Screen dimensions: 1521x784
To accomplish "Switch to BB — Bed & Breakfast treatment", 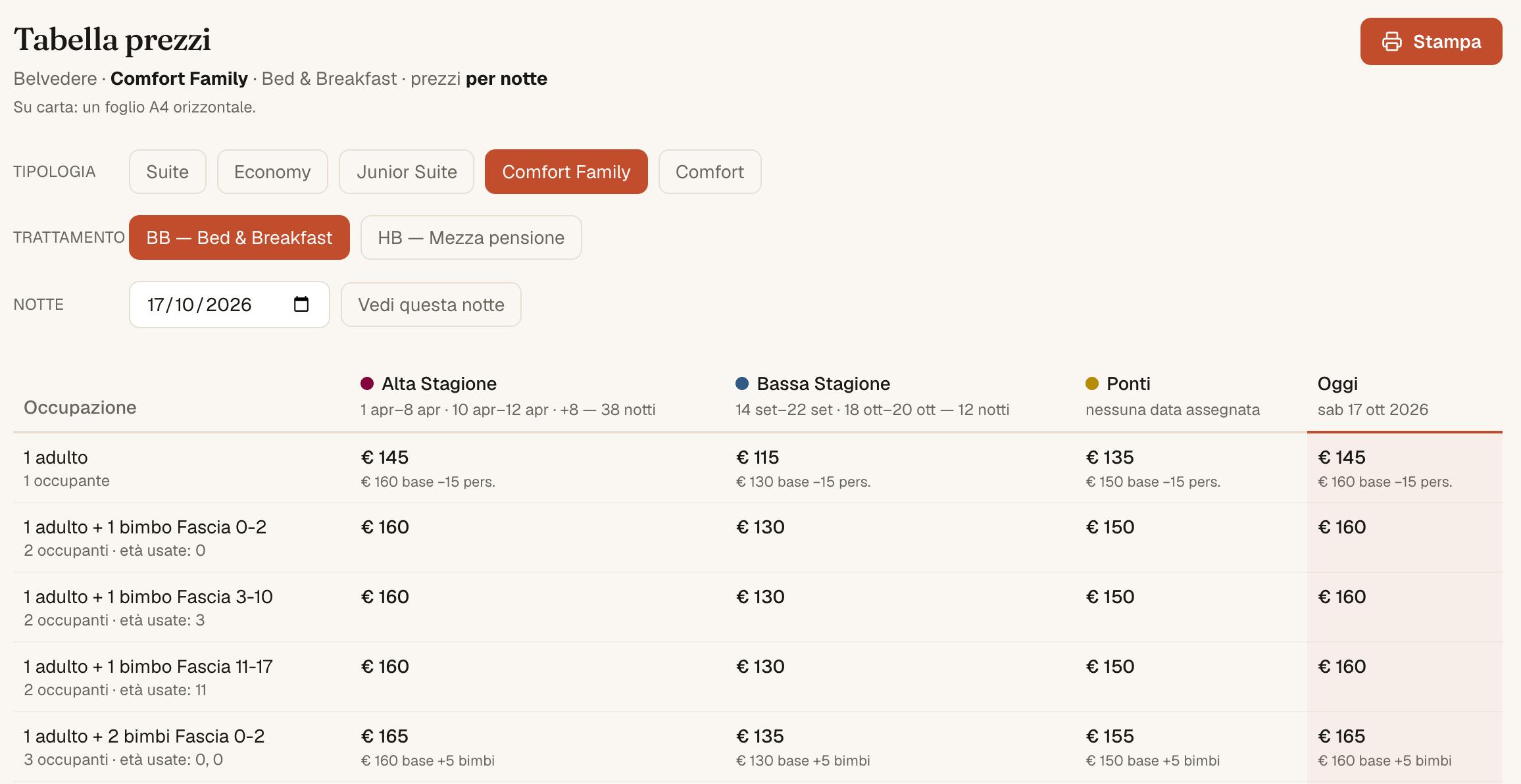I will (239, 237).
